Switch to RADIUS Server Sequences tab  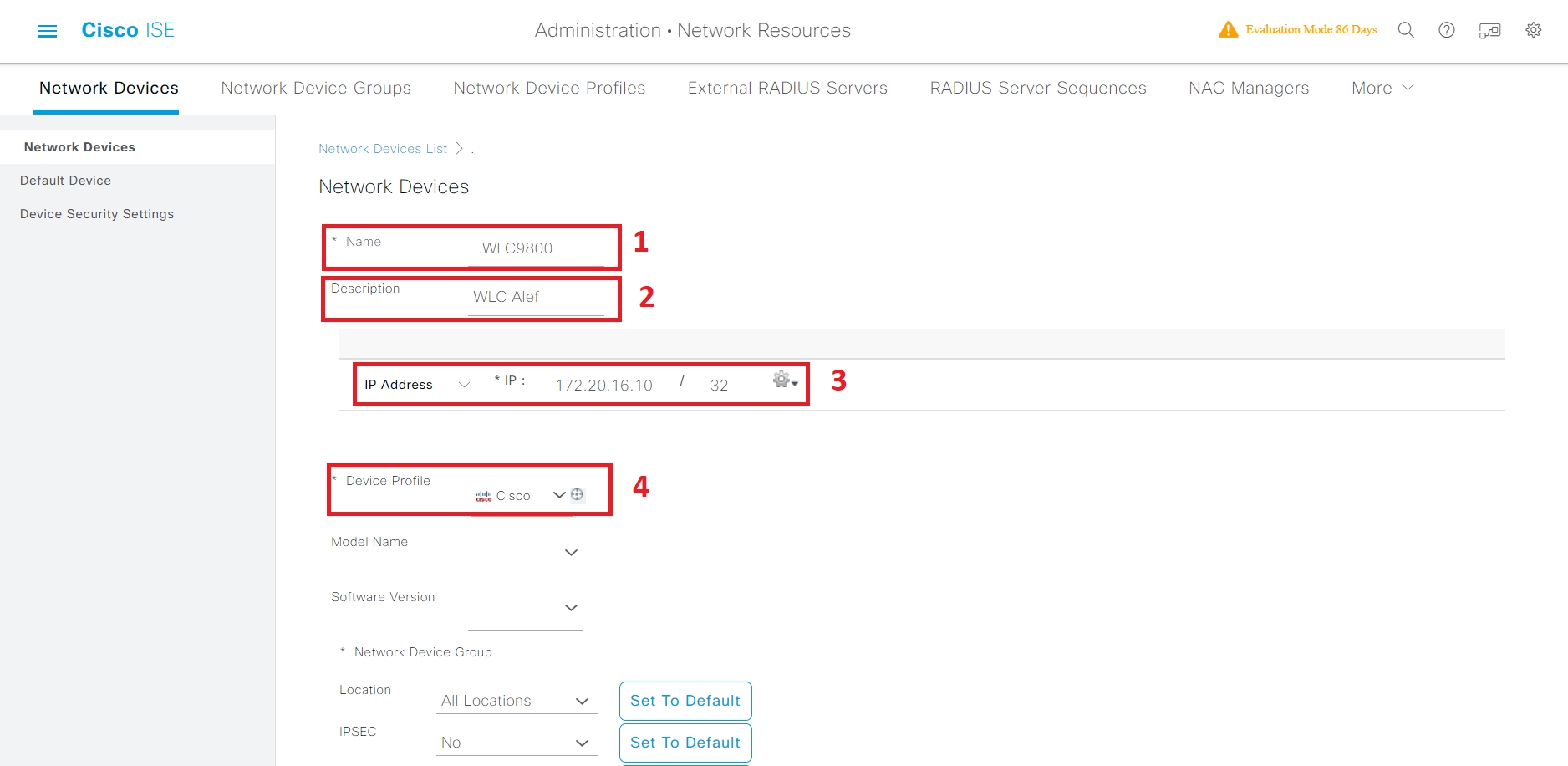[x=1038, y=88]
